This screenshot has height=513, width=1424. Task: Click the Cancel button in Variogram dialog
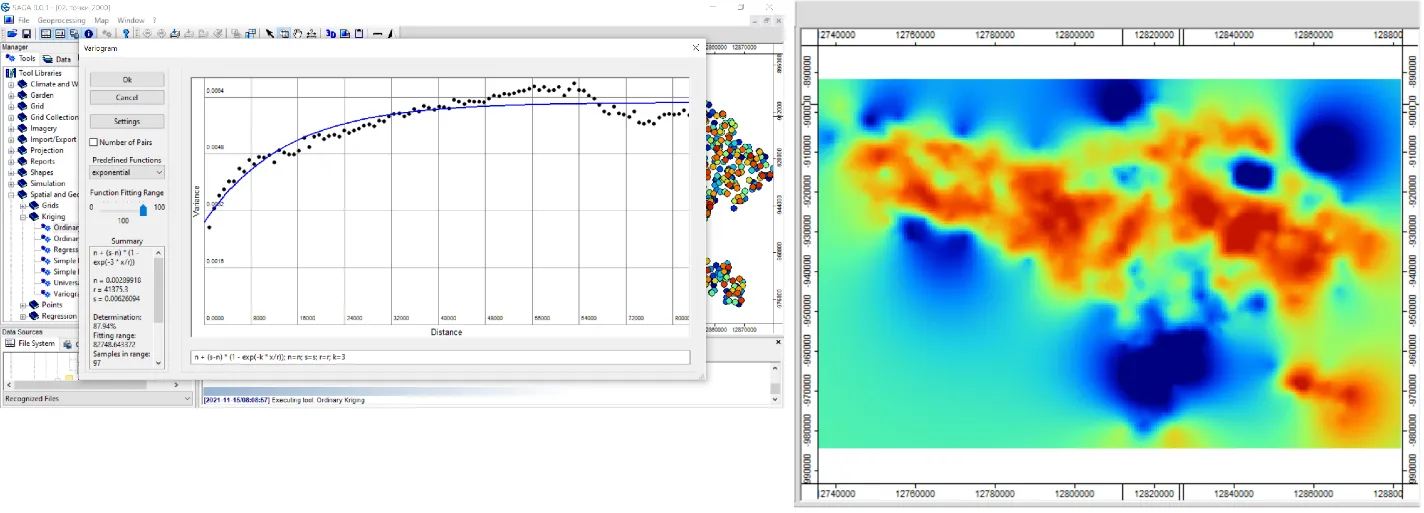click(127, 98)
